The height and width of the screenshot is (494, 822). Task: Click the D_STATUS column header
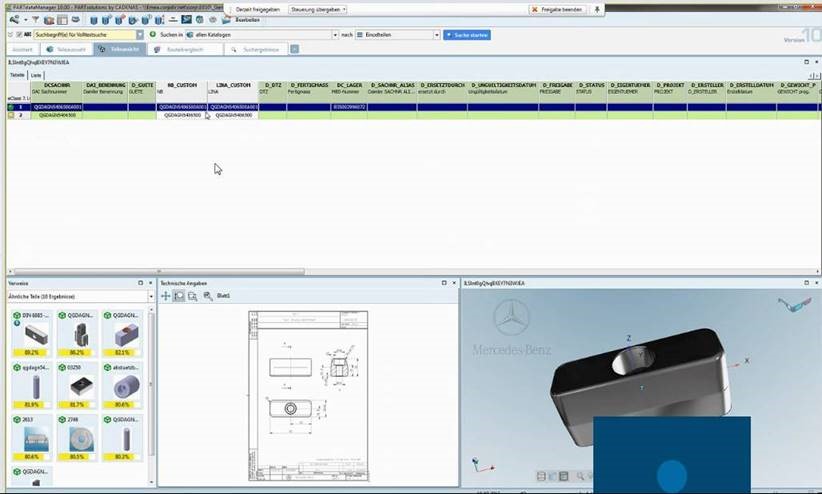pyautogui.click(x=591, y=86)
